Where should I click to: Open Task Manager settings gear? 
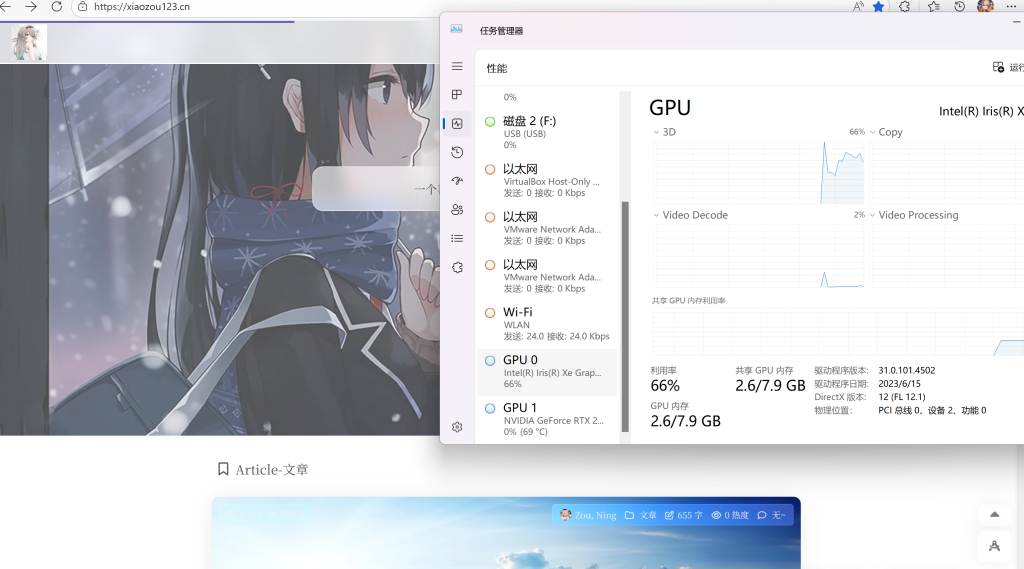coord(457,427)
